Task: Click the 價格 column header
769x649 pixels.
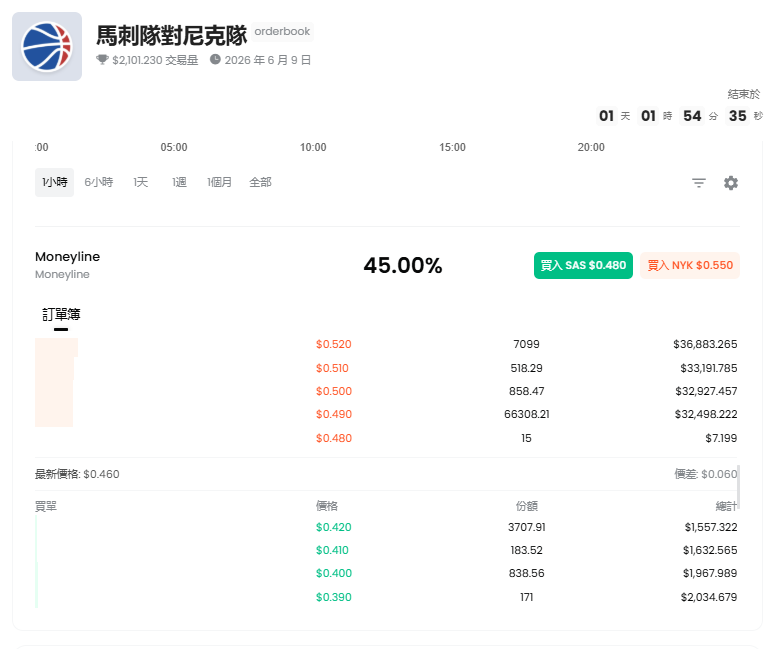Action: pos(327,506)
